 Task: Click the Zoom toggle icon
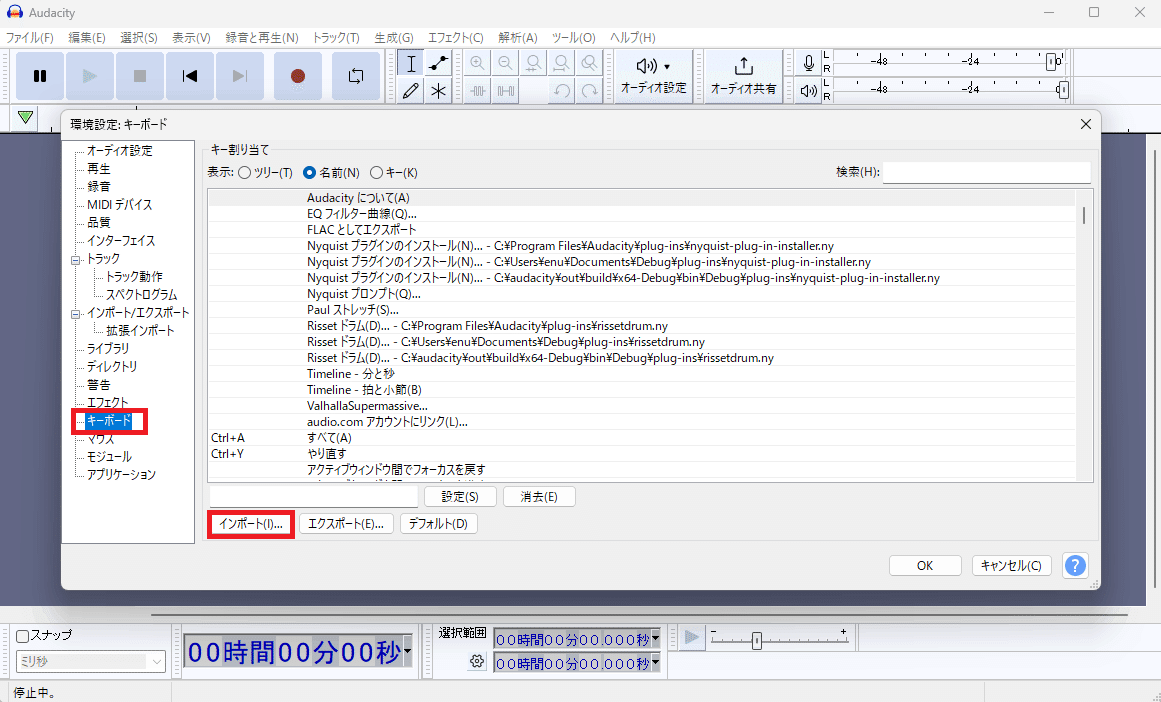pyautogui.click(x=589, y=64)
